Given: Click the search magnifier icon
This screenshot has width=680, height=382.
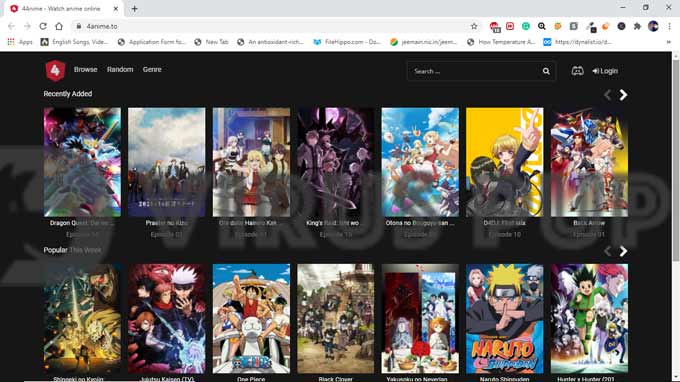Looking at the screenshot, I should (546, 71).
